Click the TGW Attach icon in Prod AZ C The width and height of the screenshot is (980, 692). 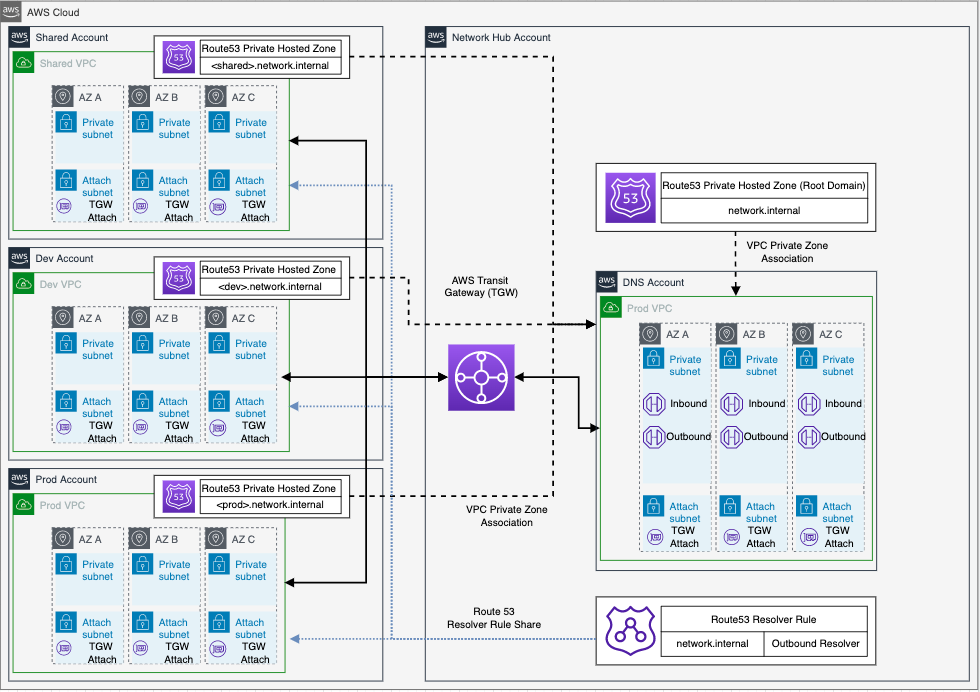pyautogui.click(x=218, y=648)
